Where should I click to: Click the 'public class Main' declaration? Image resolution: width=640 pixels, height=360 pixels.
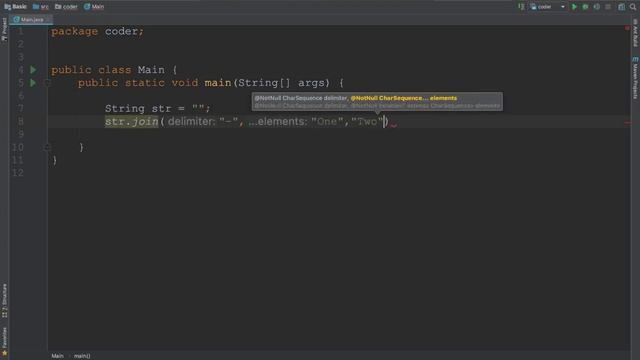coord(108,70)
